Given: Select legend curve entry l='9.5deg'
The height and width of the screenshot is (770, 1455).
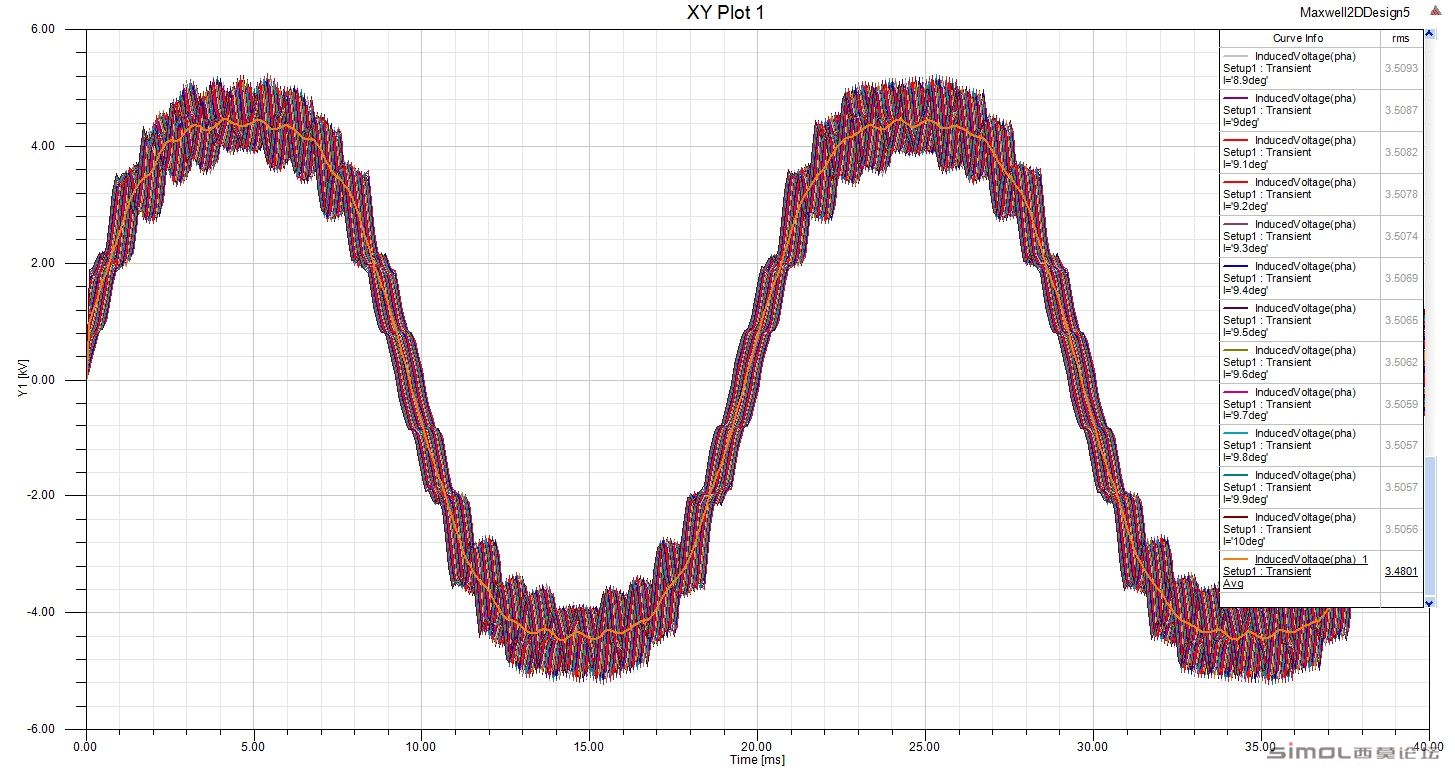Looking at the screenshot, I should click(x=1299, y=320).
